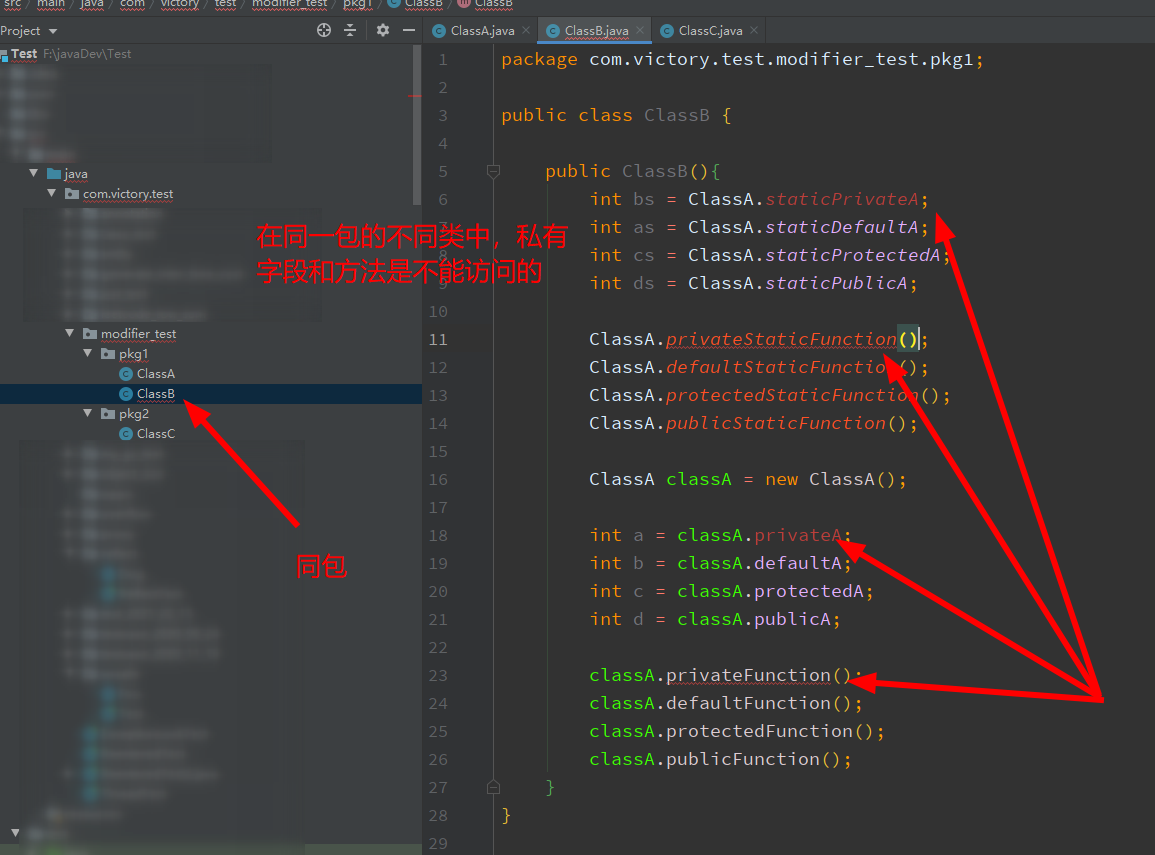The width and height of the screenshot is (1155, 855).
Task: Open the ClassC.java tab
Action: (710, 30)
